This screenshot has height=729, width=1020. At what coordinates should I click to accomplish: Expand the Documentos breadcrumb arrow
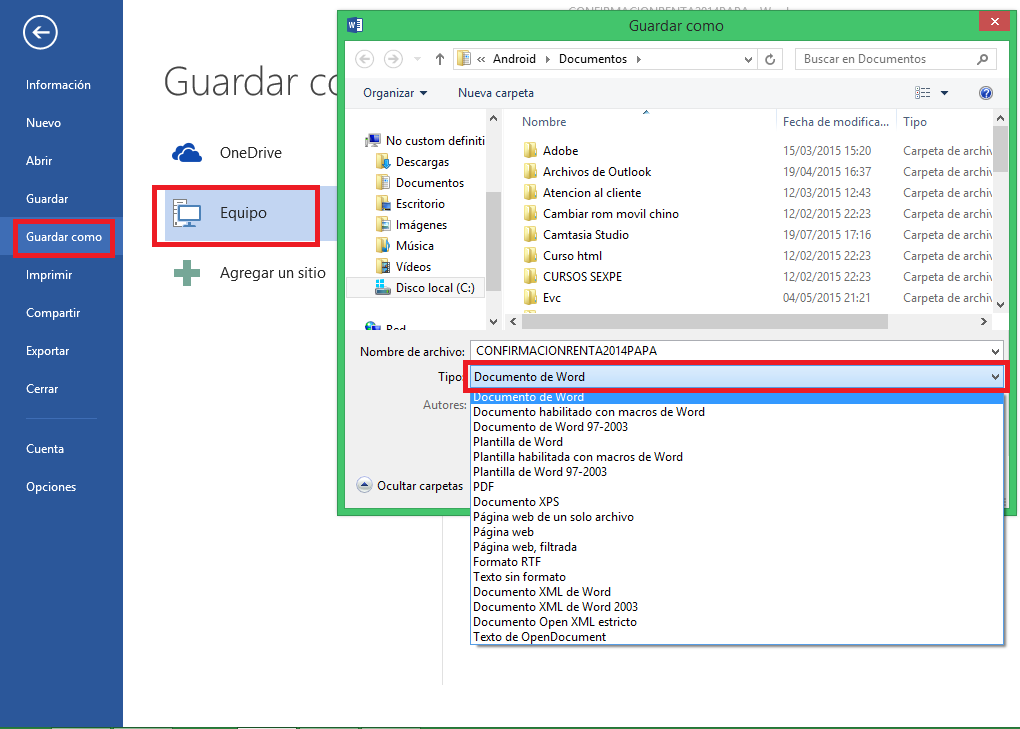[639, 59]
